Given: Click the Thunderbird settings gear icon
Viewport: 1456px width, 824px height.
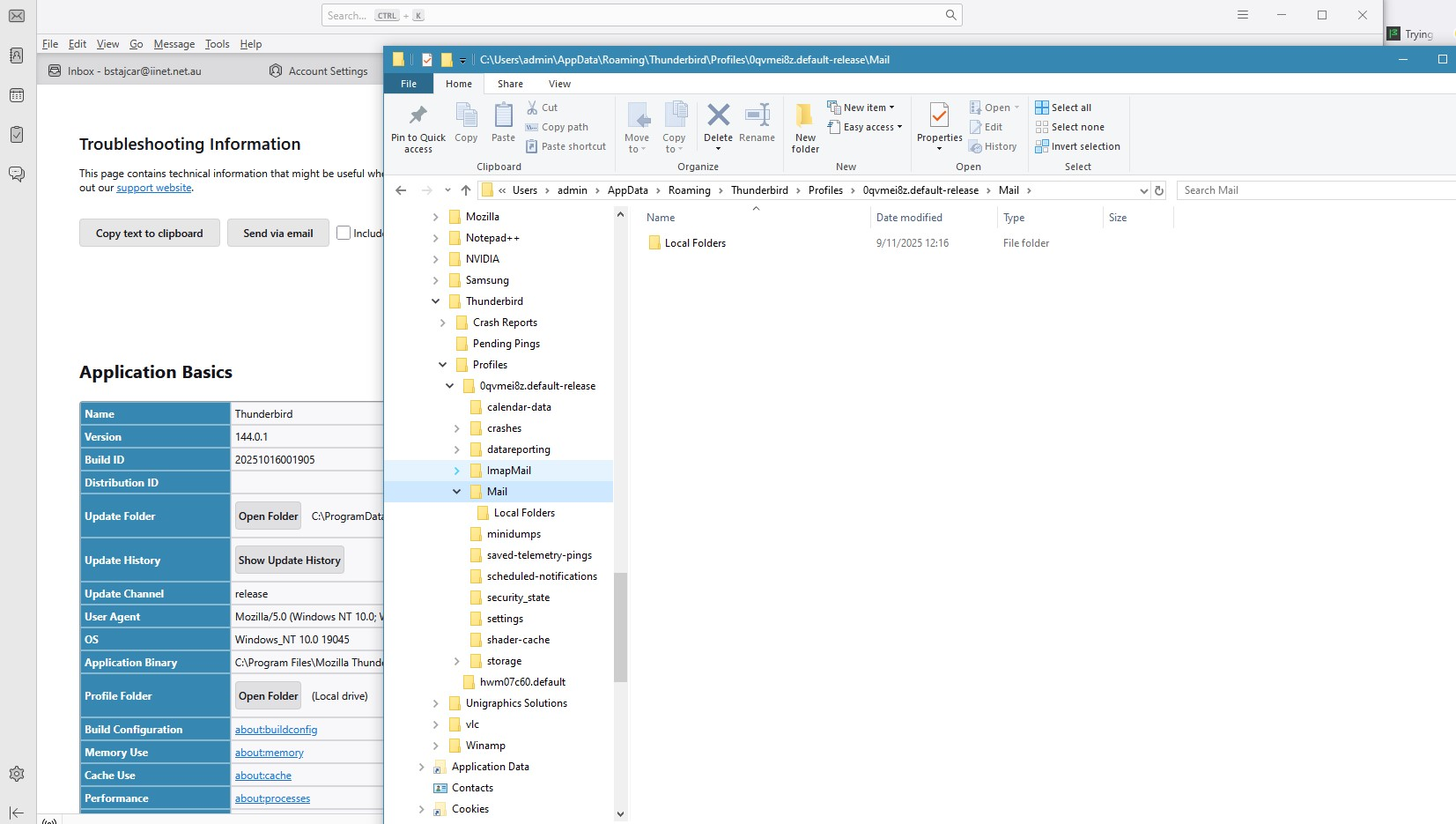Looking at the screenshot, I should click(x=17, y=774).
